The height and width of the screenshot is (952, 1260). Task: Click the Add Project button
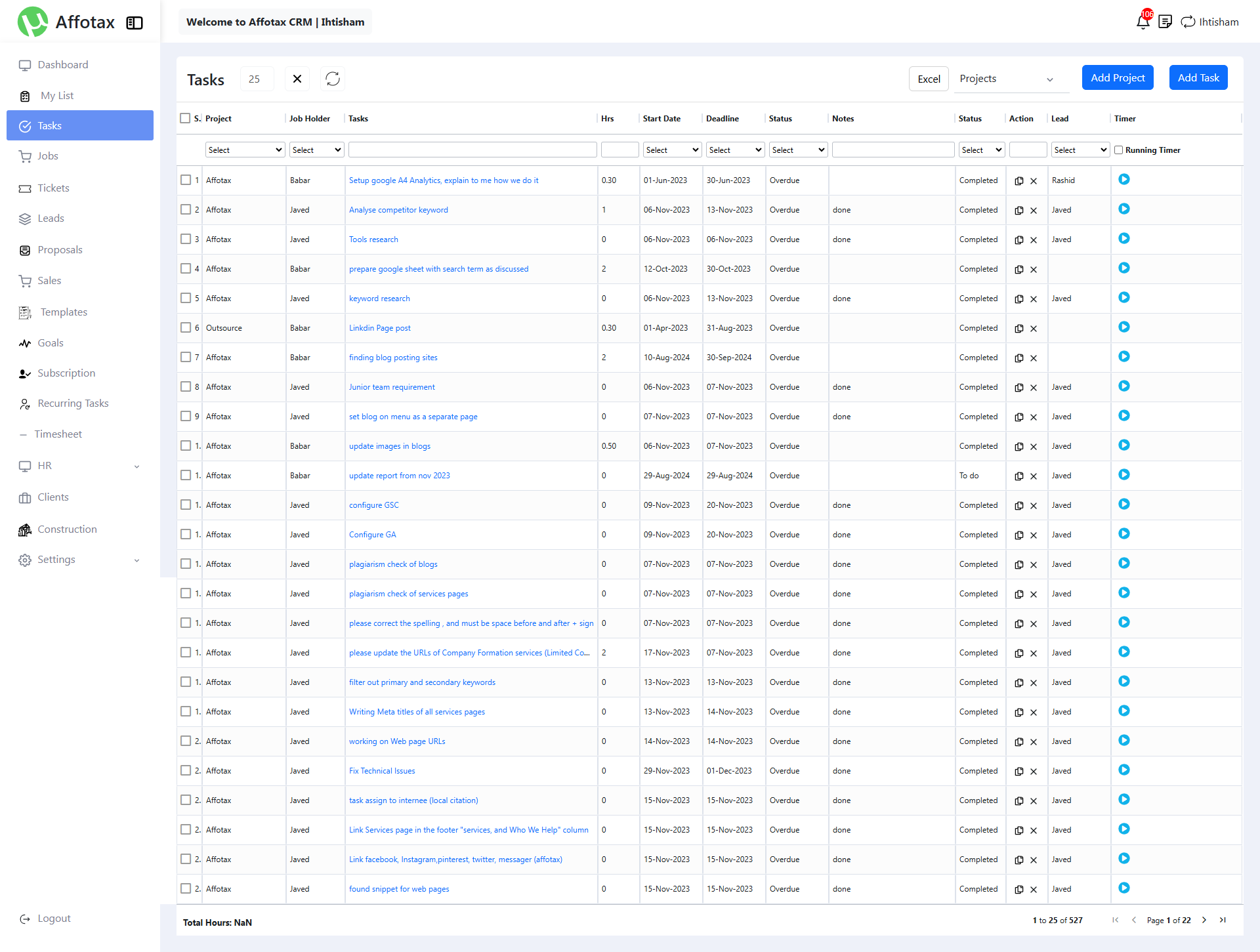[1118, 78]
